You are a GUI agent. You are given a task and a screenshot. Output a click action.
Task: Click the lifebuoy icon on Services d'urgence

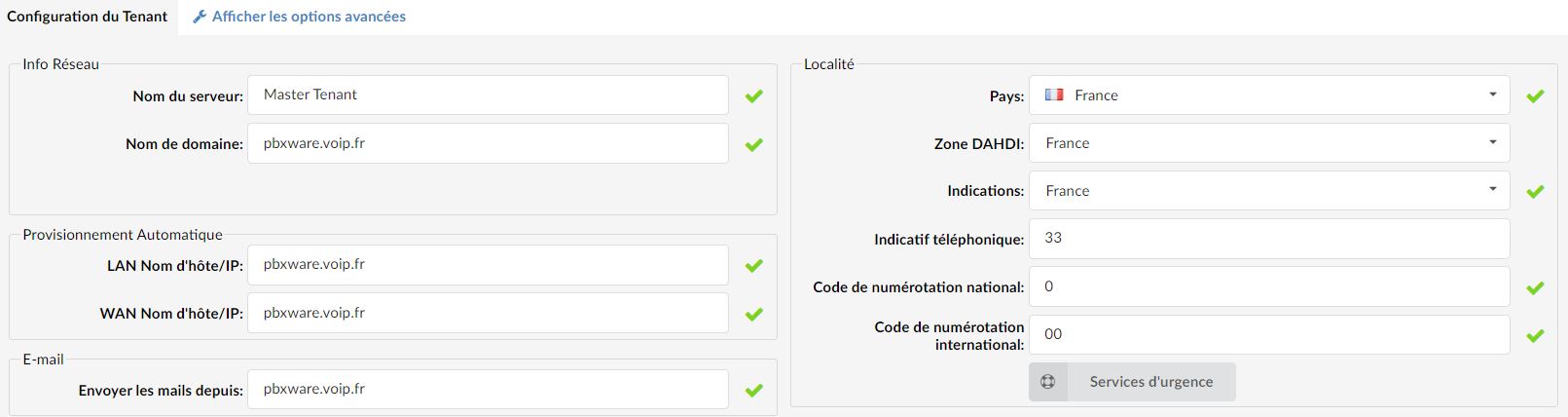(x=1048, y=382)
